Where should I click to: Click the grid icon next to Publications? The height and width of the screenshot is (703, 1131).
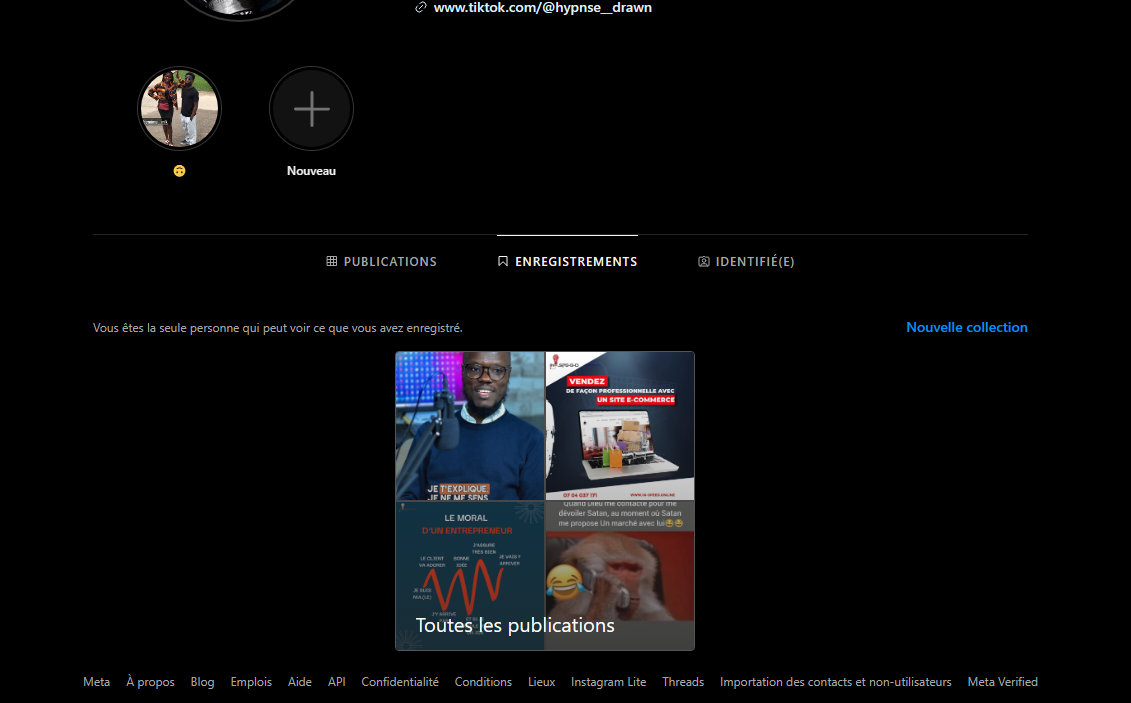coord(332,262)
